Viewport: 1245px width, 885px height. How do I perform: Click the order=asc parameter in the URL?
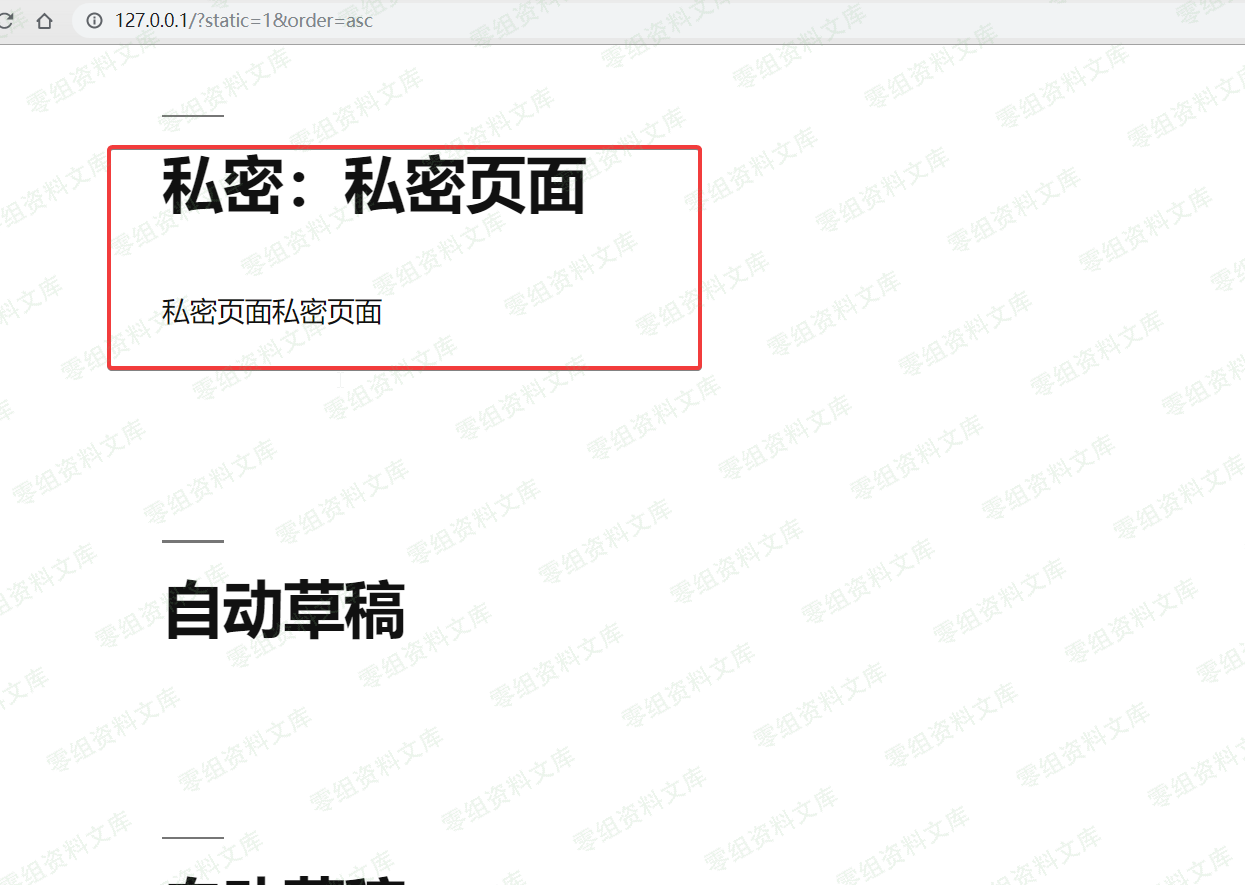(x=329, y=20)
